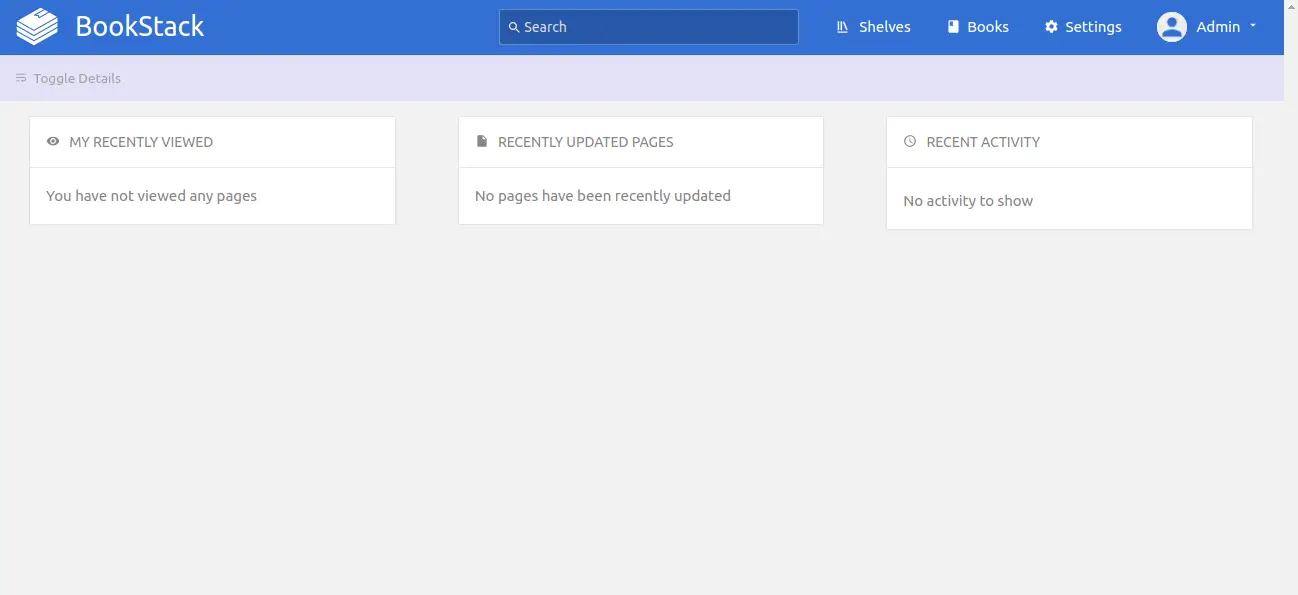The height and width of the screenshot is (595, 1298).
Task: Click the Settings gear icon
Action: coord(1051,27)
